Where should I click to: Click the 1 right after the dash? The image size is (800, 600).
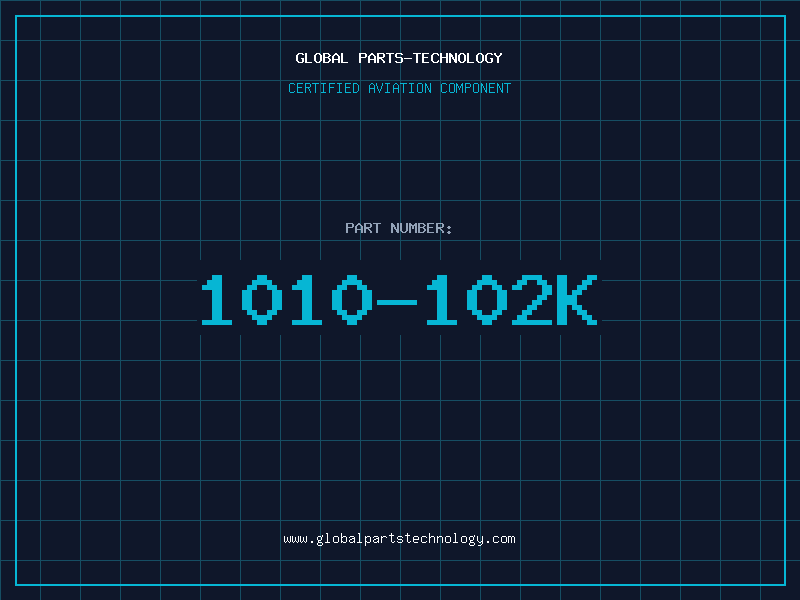(442, 299)
